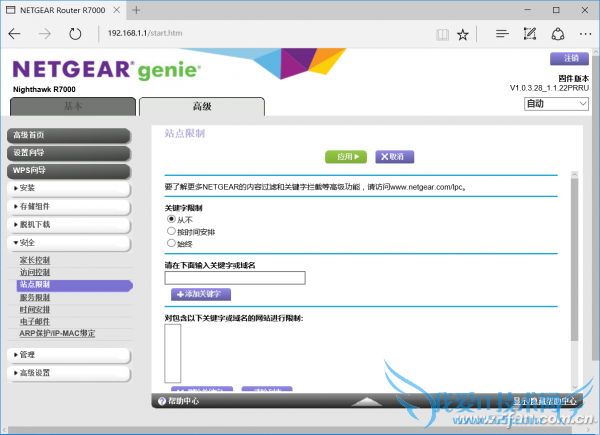Open 设置向导 in the sidebar
This screenshot has width=600, height=435.
(x=69, y=153)
